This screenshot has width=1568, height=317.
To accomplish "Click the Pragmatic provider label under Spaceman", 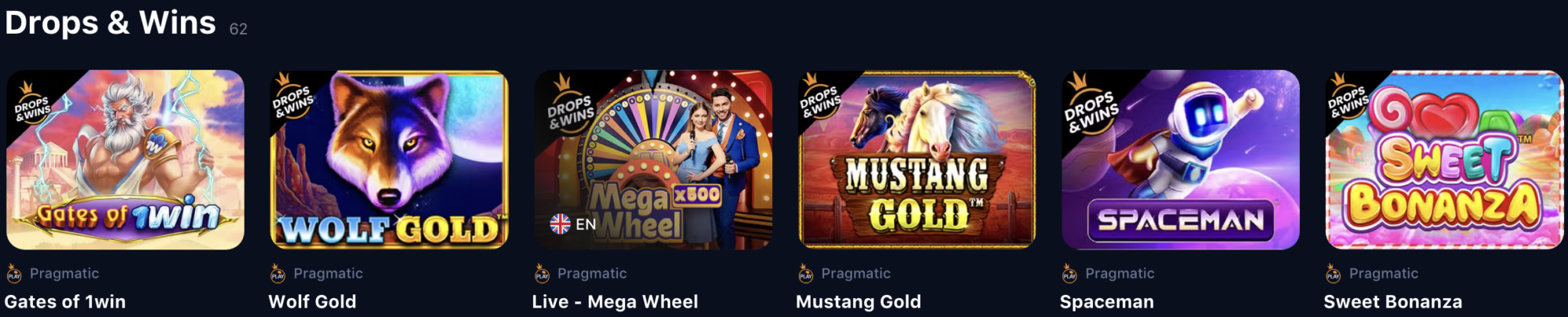I will point(1120,273).
